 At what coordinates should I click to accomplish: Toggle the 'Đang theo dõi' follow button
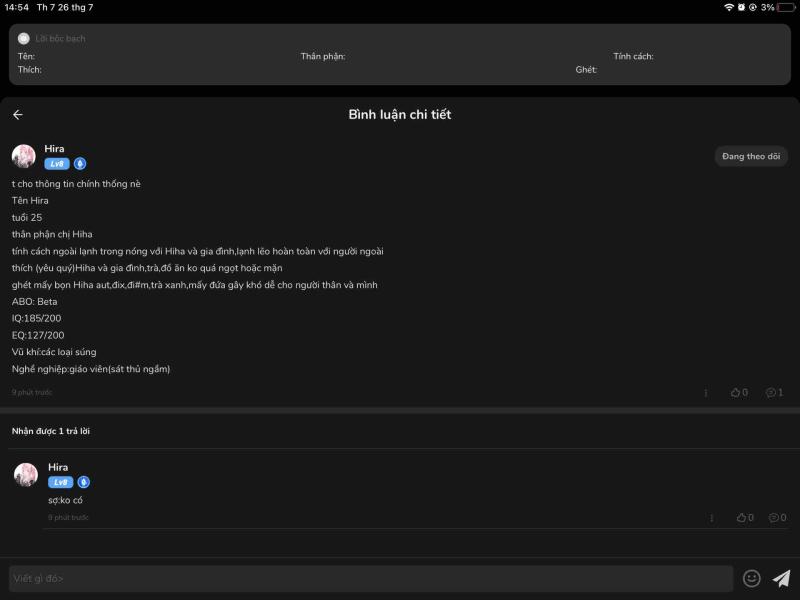click(x=751, y=156)
